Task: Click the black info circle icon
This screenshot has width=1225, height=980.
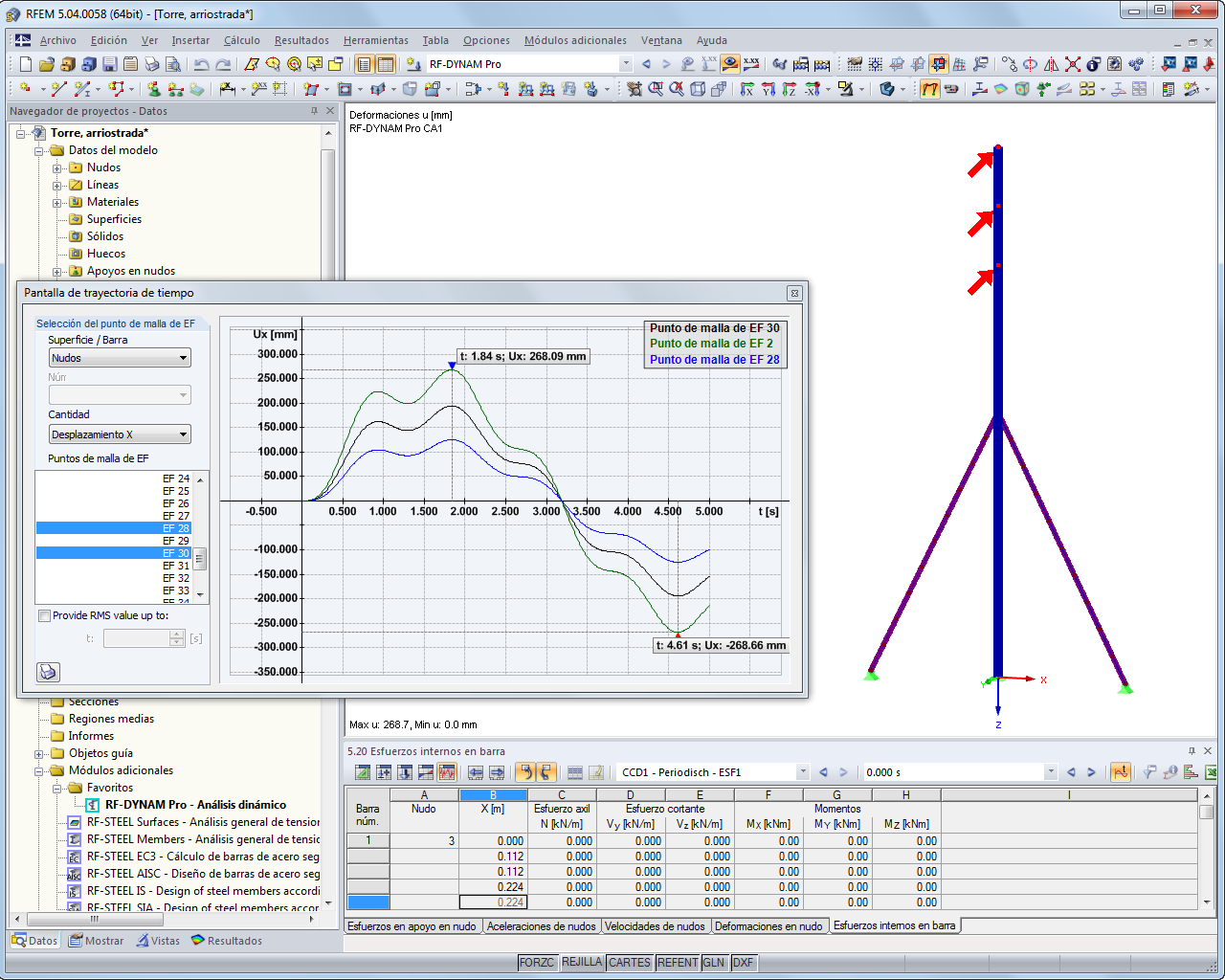Action: tap(1094, 64)
